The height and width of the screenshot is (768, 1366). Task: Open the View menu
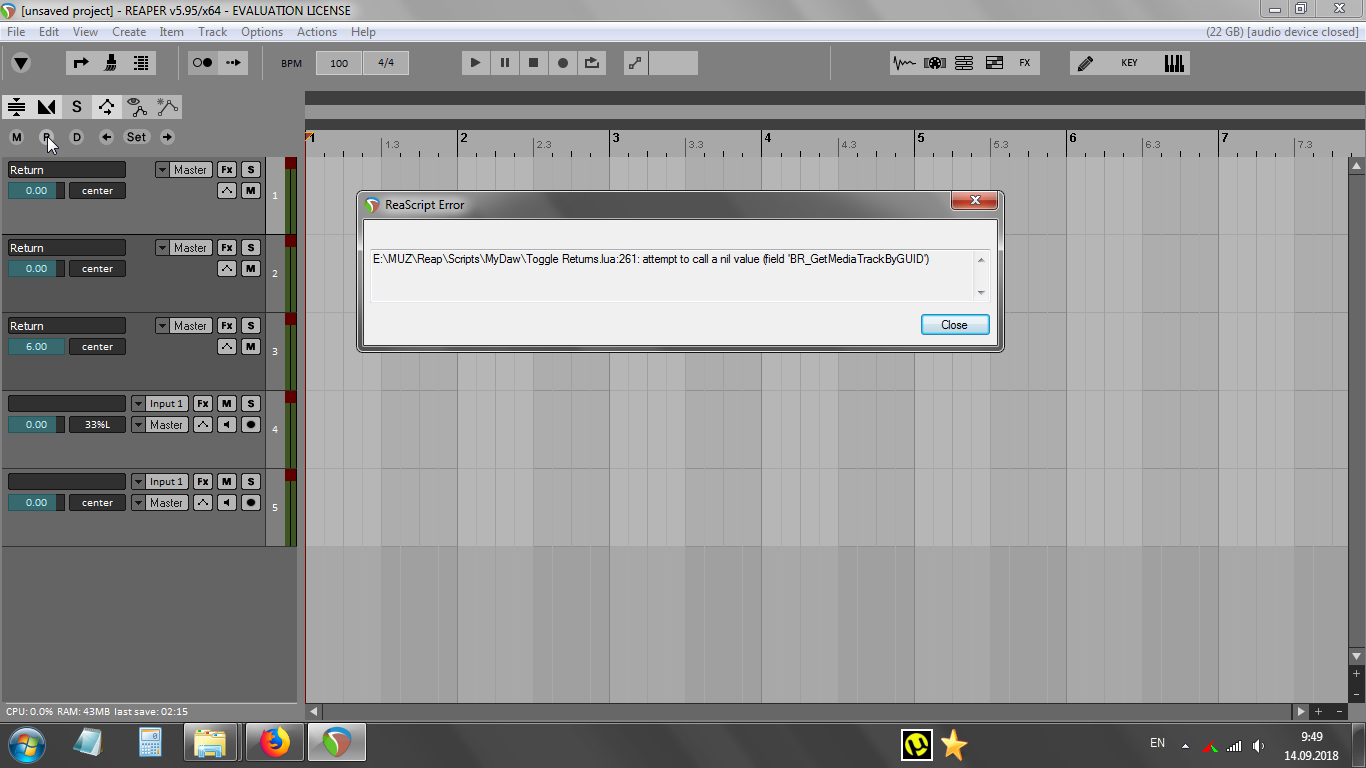pos(85,32)
